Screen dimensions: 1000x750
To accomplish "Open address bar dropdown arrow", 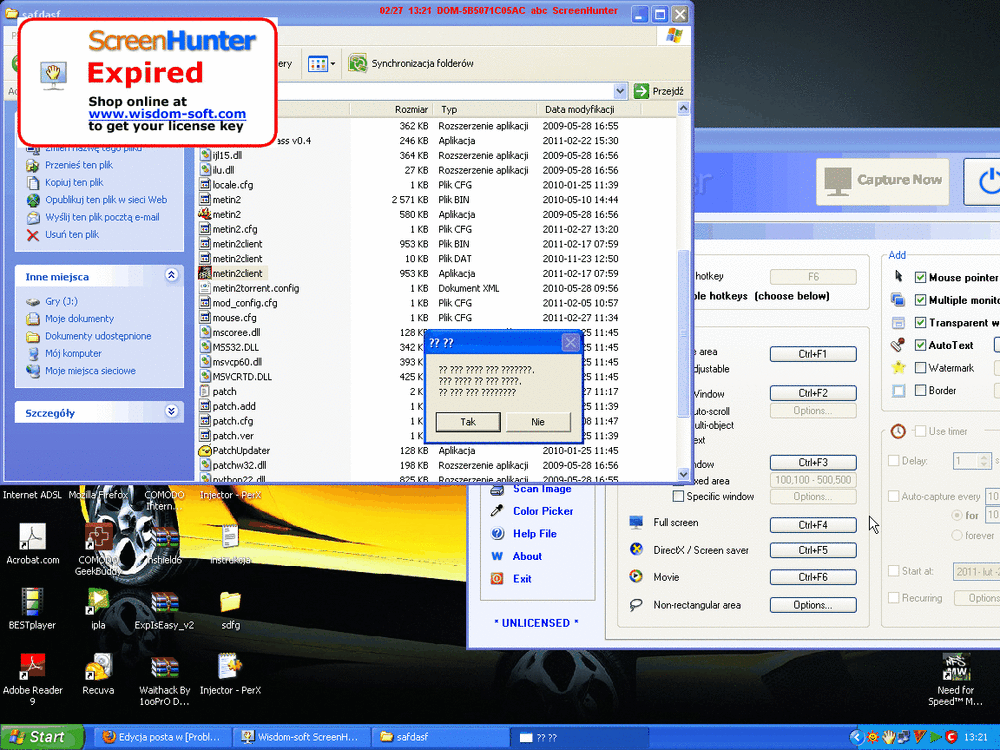I will point(620,91).
